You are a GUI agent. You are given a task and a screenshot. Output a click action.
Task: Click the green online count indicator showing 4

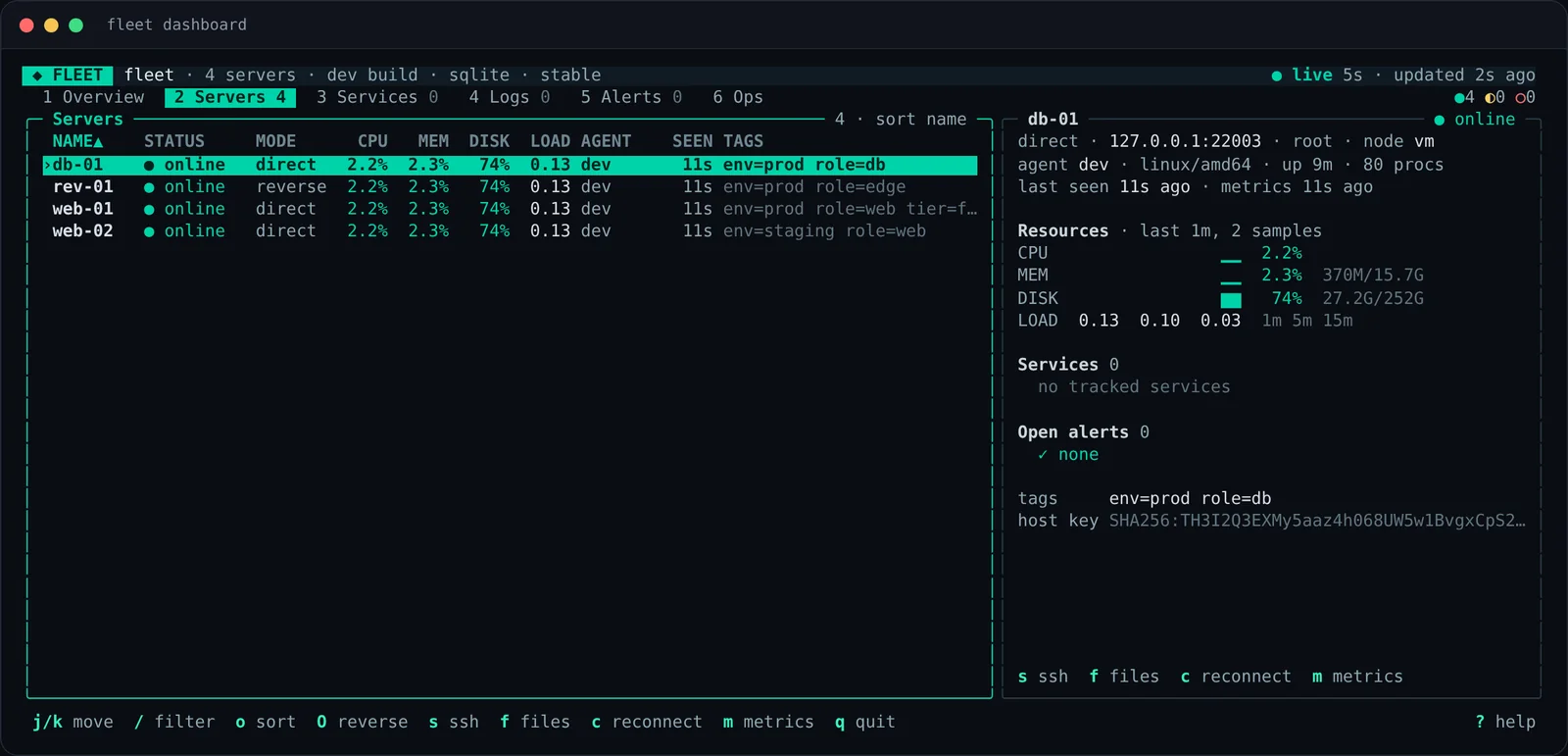click(x=1464, y=97)
